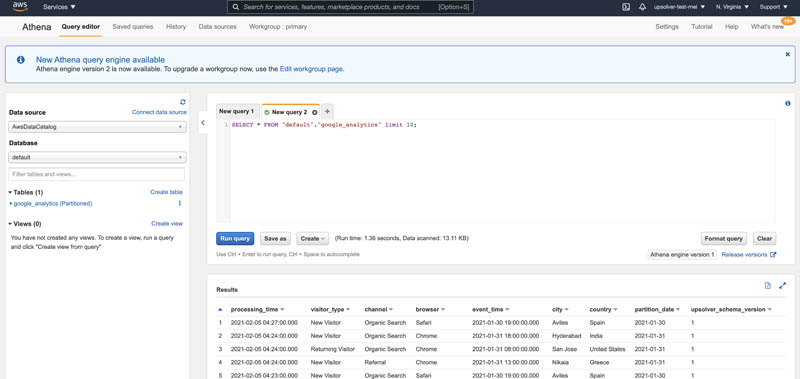
Task: Open the Release versions link
Action: [x=744, y=255]
